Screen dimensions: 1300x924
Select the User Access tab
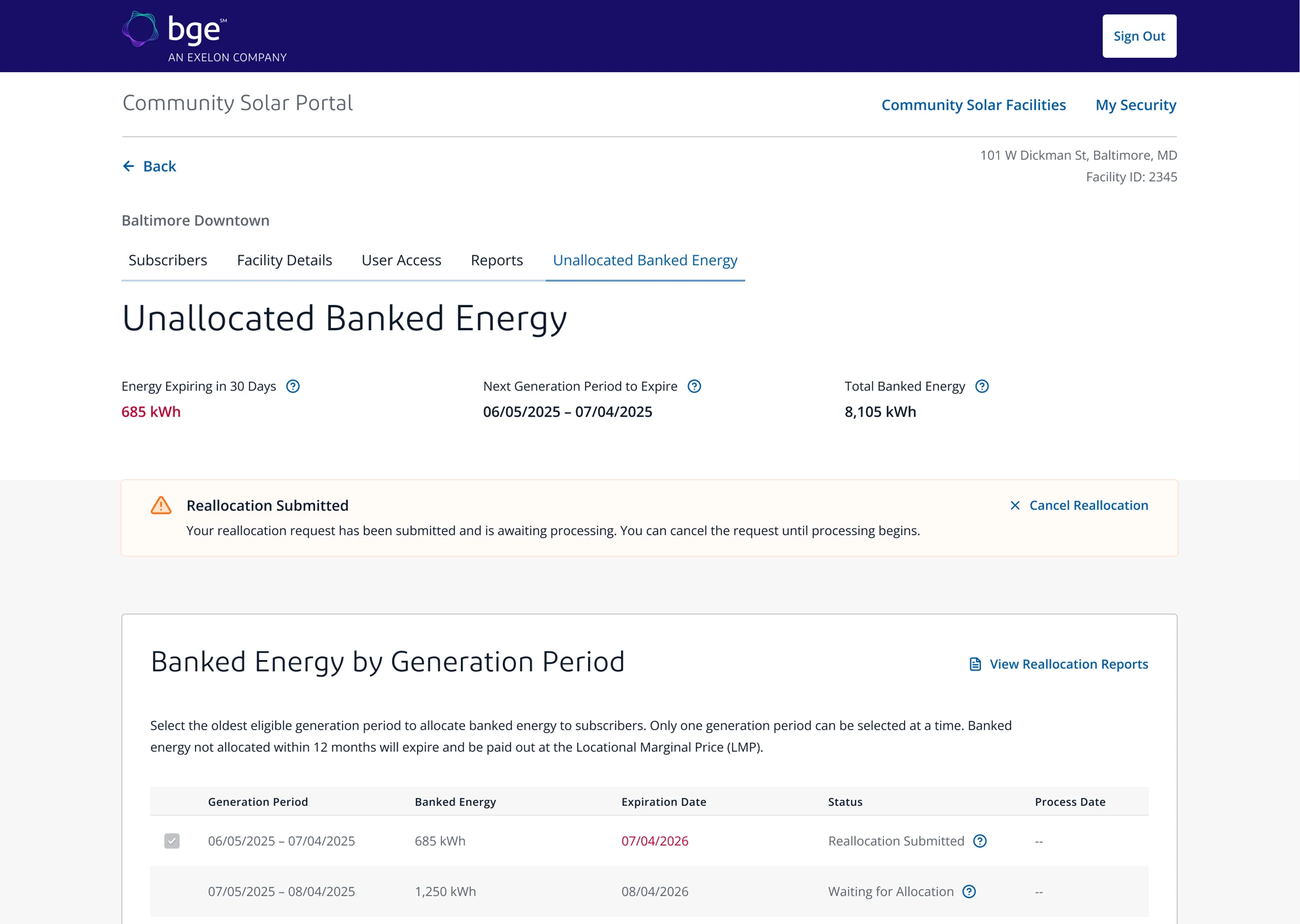[401, 260]
